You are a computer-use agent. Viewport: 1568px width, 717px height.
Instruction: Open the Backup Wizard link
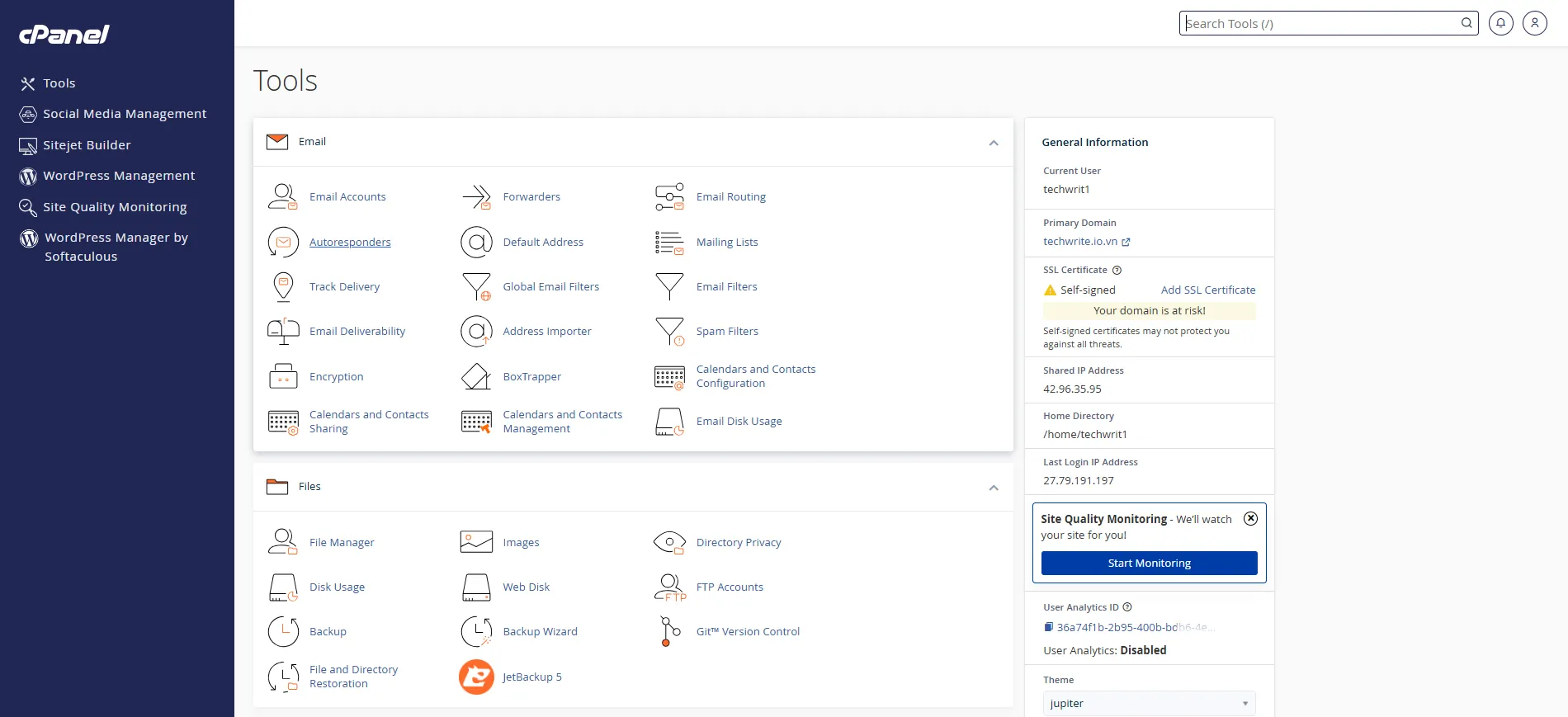(x=540, y=631)
